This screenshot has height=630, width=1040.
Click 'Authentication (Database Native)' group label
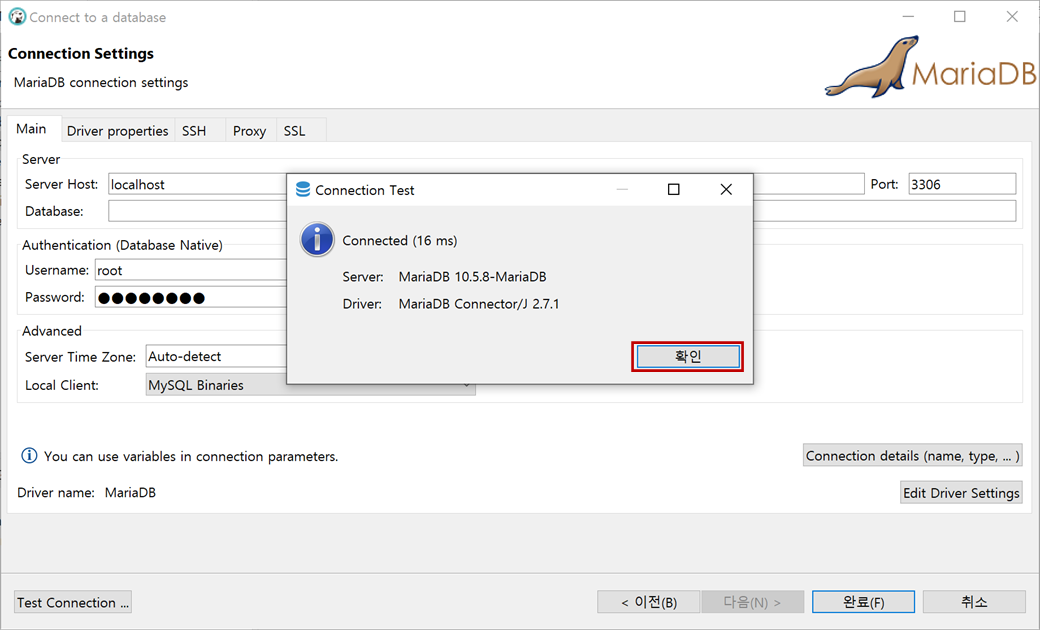[x=122, y=245]
